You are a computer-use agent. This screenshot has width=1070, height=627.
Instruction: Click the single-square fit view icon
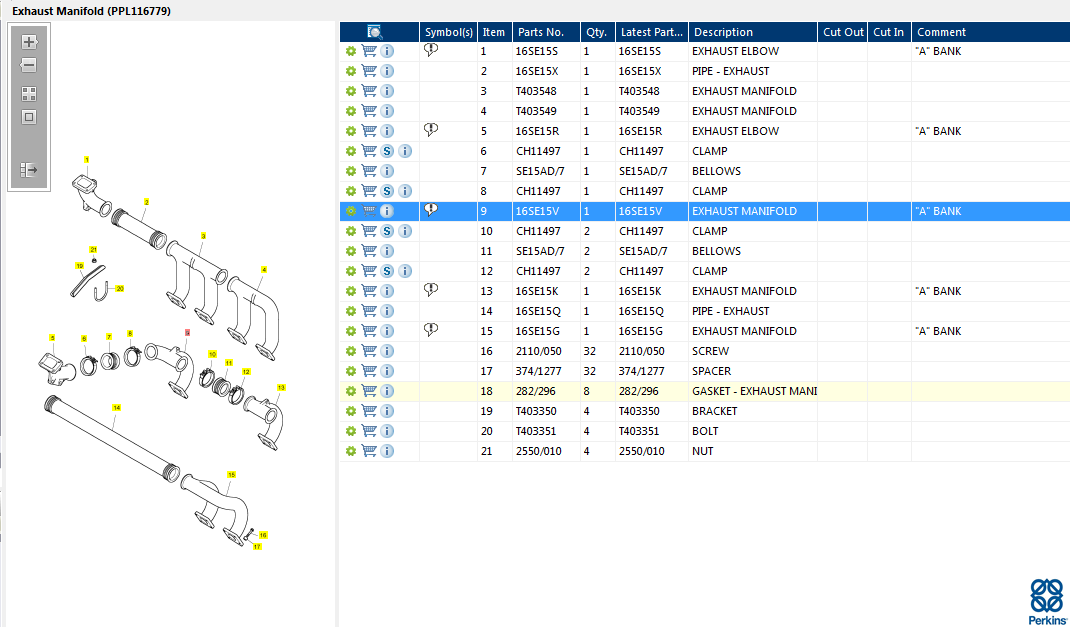pyautogui.click(x=29, y=117)
